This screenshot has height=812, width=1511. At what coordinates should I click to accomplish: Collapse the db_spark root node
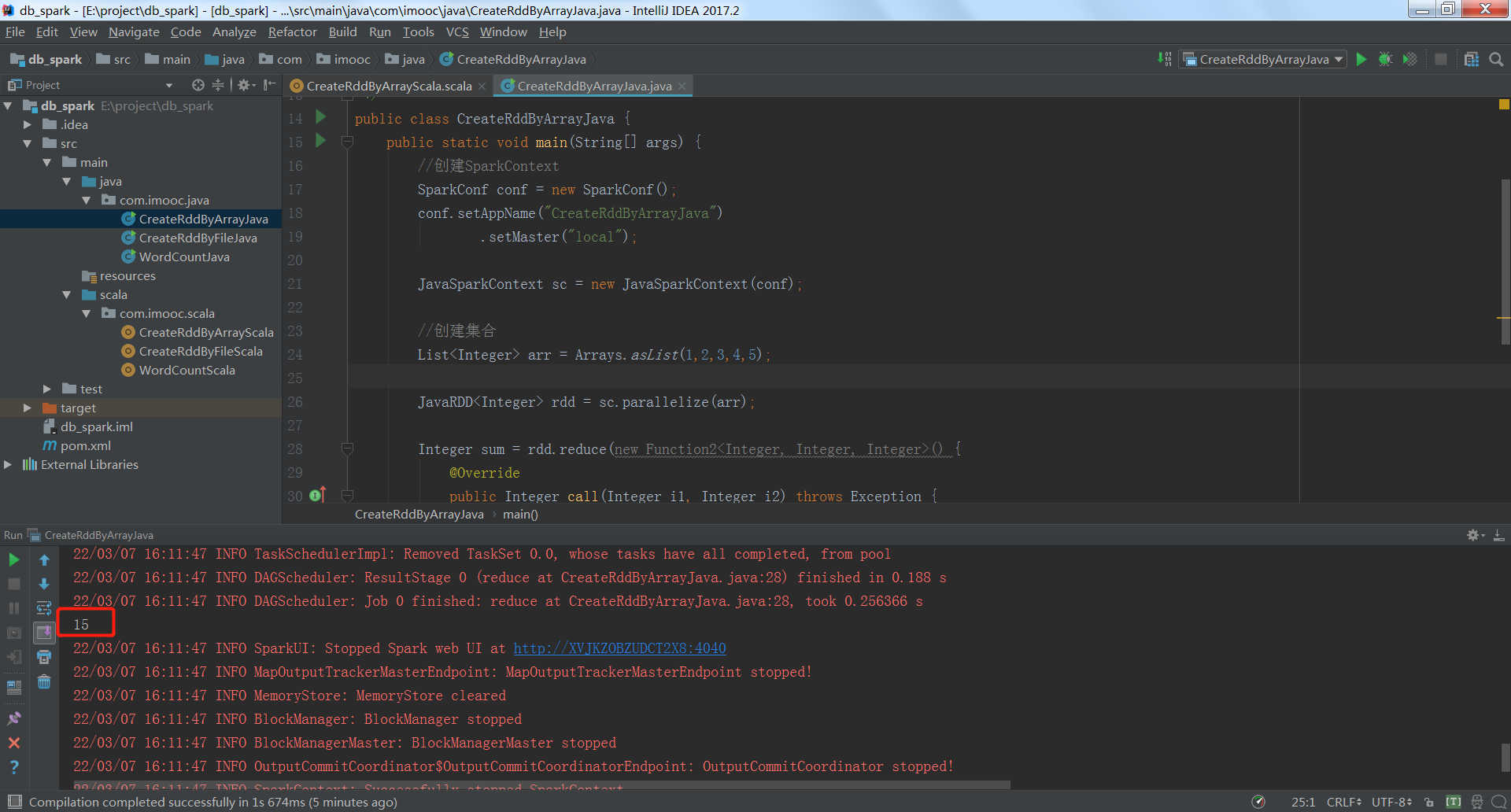click(8, 105)
